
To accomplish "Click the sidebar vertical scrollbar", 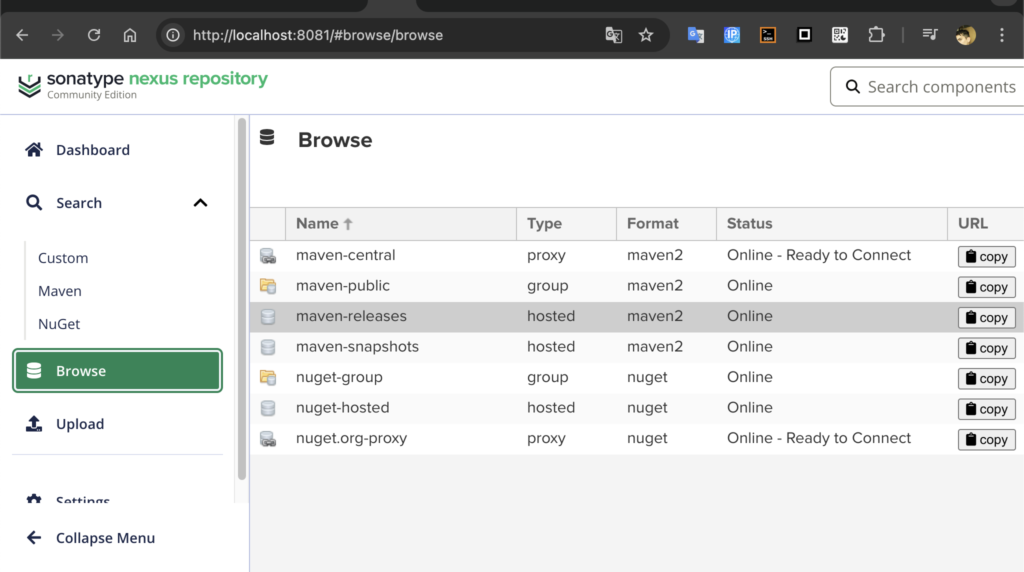I will (241, 300).
